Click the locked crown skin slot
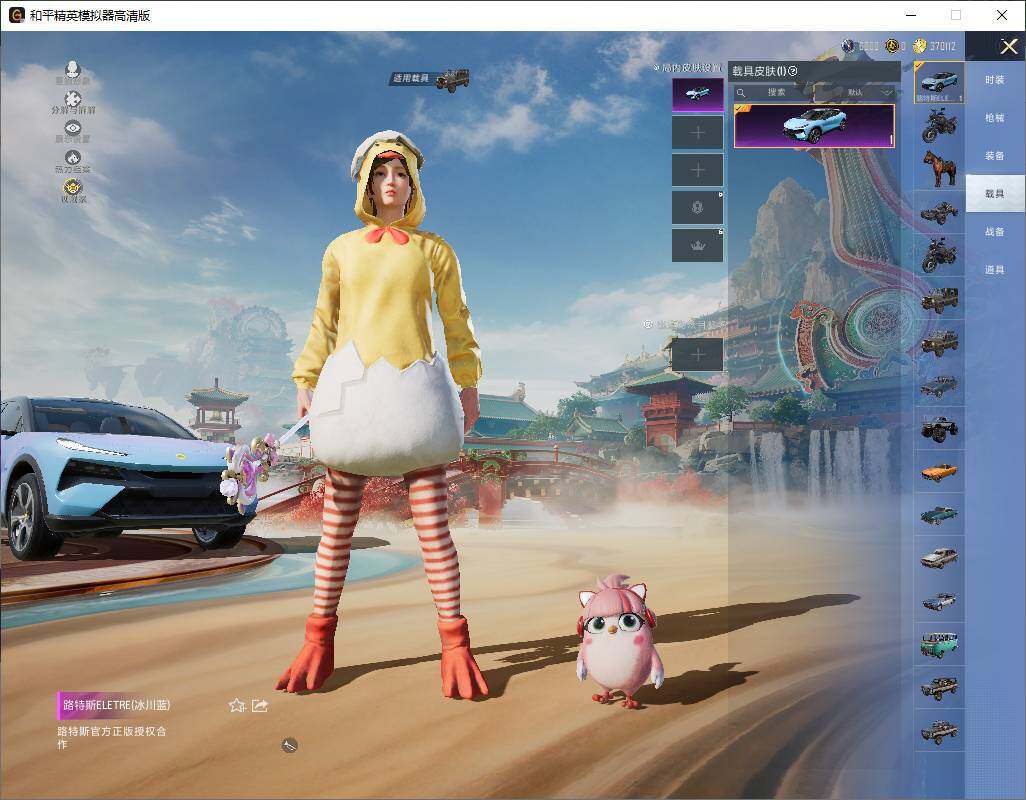 pos(697,245)
